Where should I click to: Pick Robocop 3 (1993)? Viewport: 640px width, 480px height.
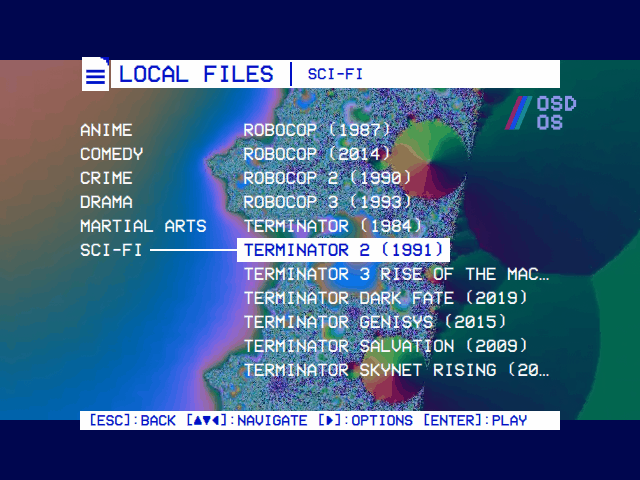(327, 202)
